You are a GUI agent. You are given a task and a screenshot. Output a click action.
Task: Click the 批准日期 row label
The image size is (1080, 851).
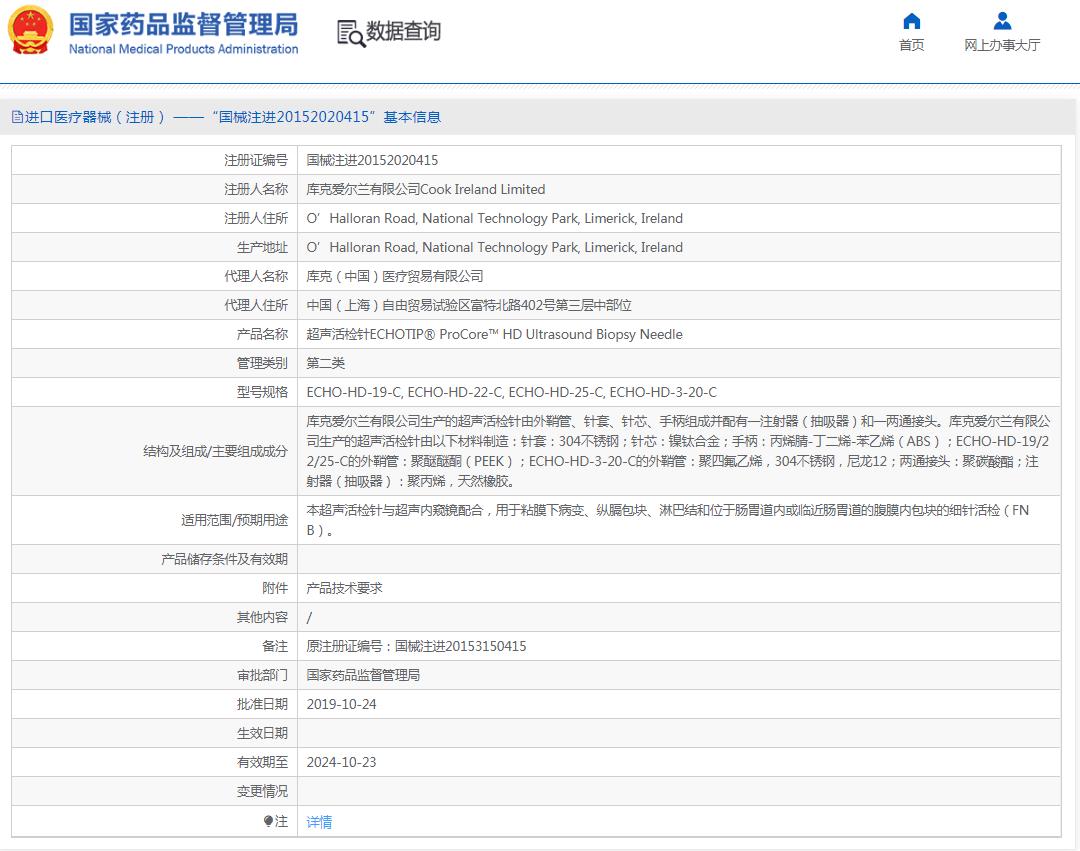(x=262, y=704)
